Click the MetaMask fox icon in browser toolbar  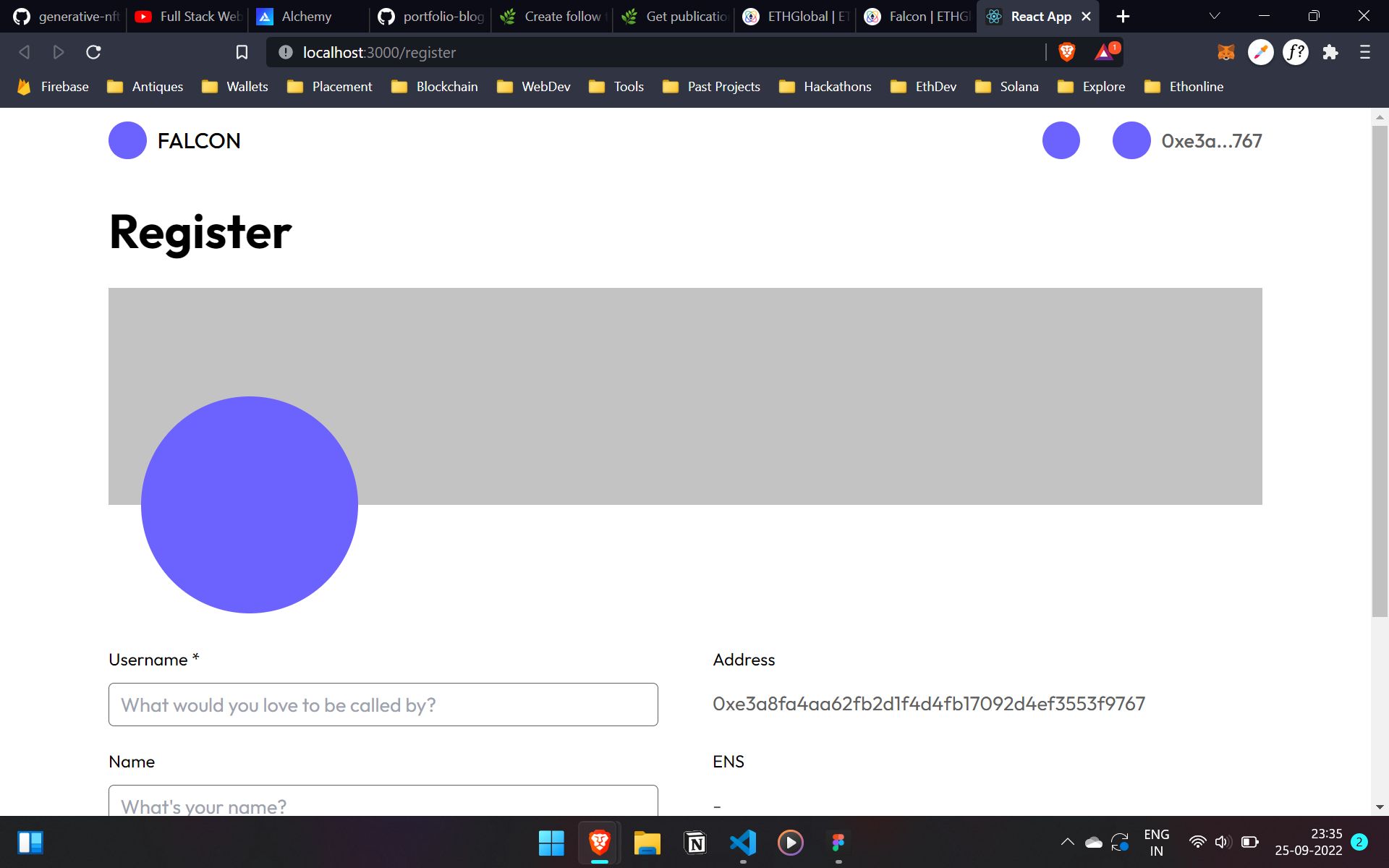1224,52
